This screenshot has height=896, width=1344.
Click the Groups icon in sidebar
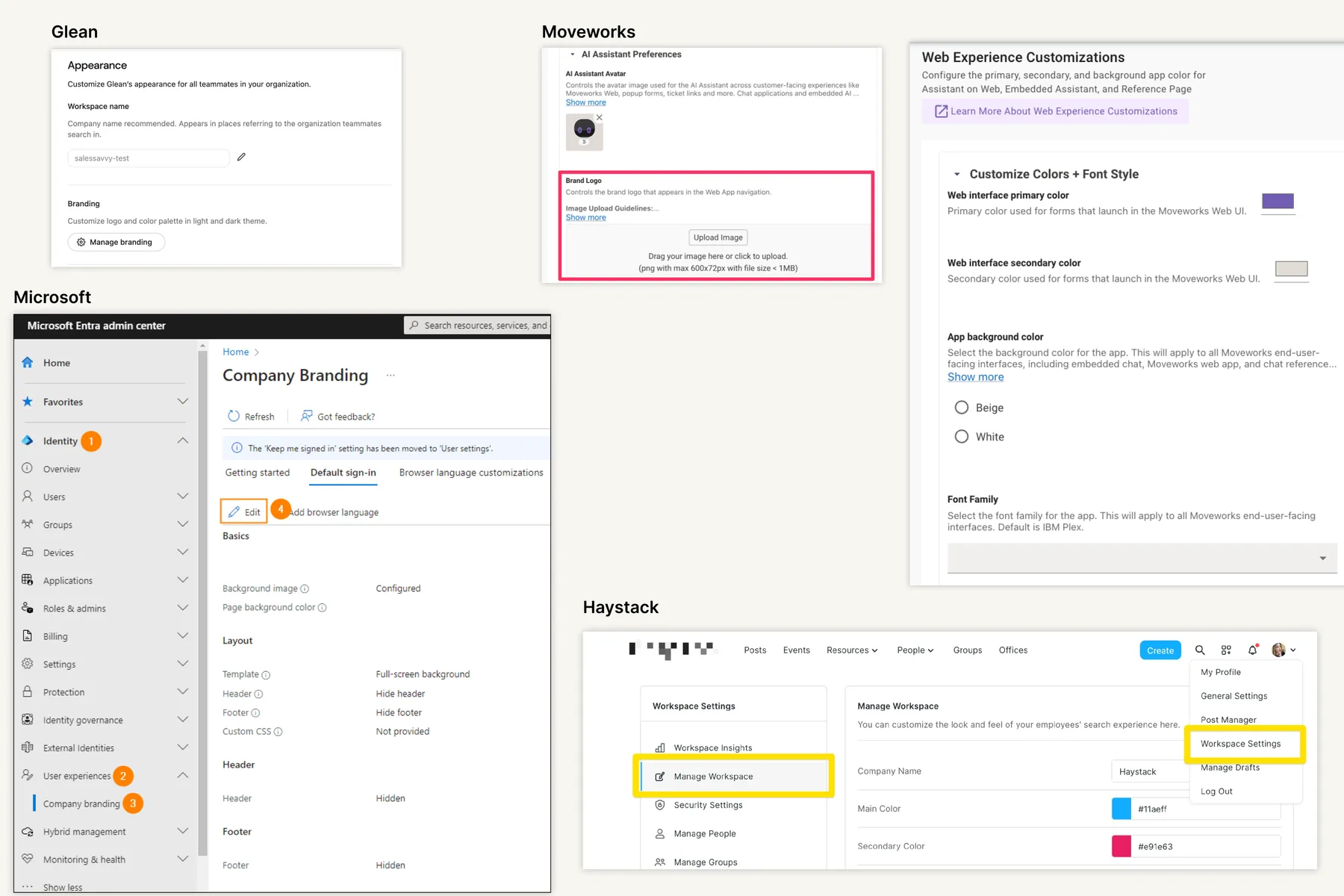(28, 524)
